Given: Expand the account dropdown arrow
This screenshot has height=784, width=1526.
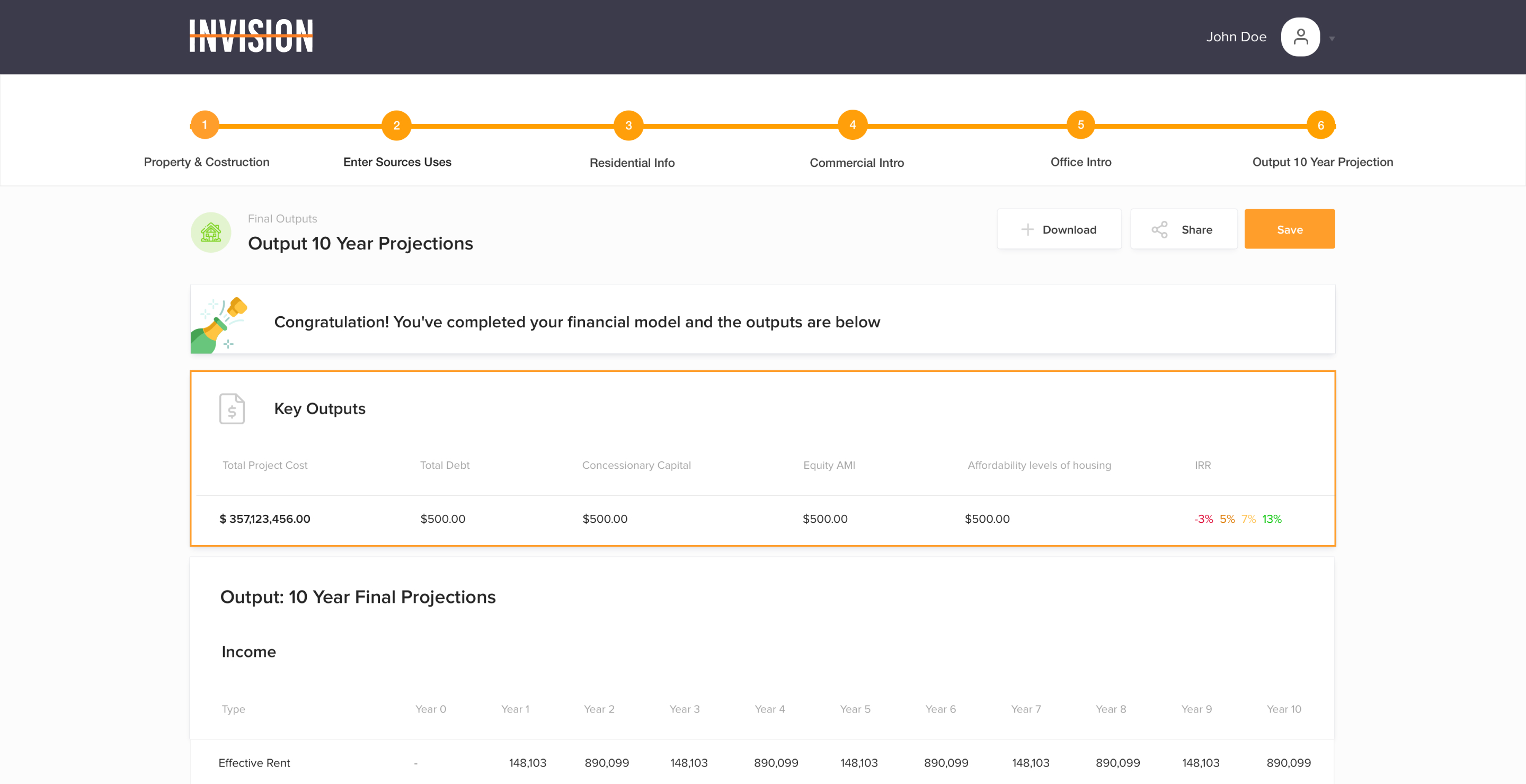Looking at the screenshot, I should pyautogui.click(x=1332, y=39).
